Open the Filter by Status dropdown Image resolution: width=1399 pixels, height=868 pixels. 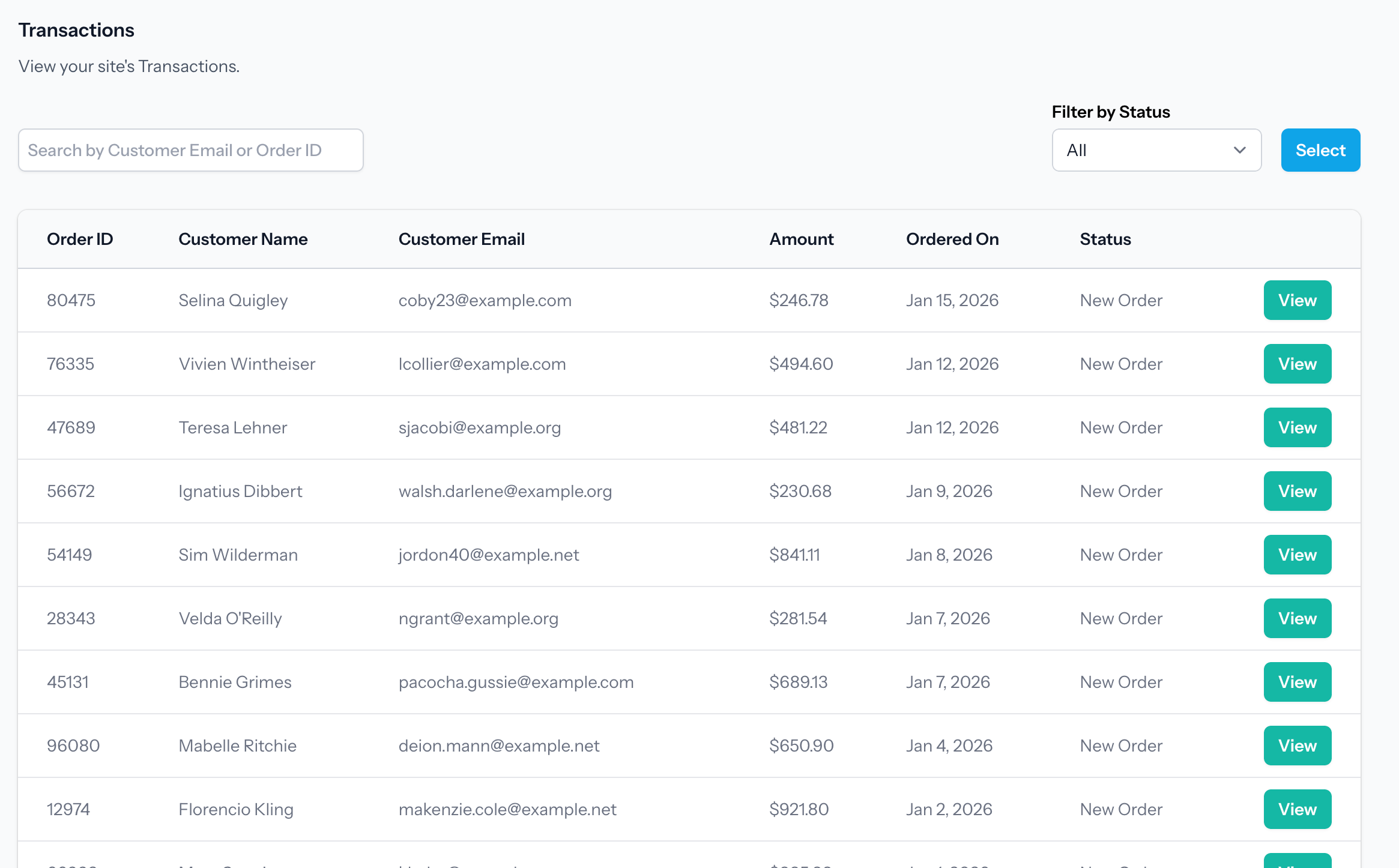[x=1156, y=150]
